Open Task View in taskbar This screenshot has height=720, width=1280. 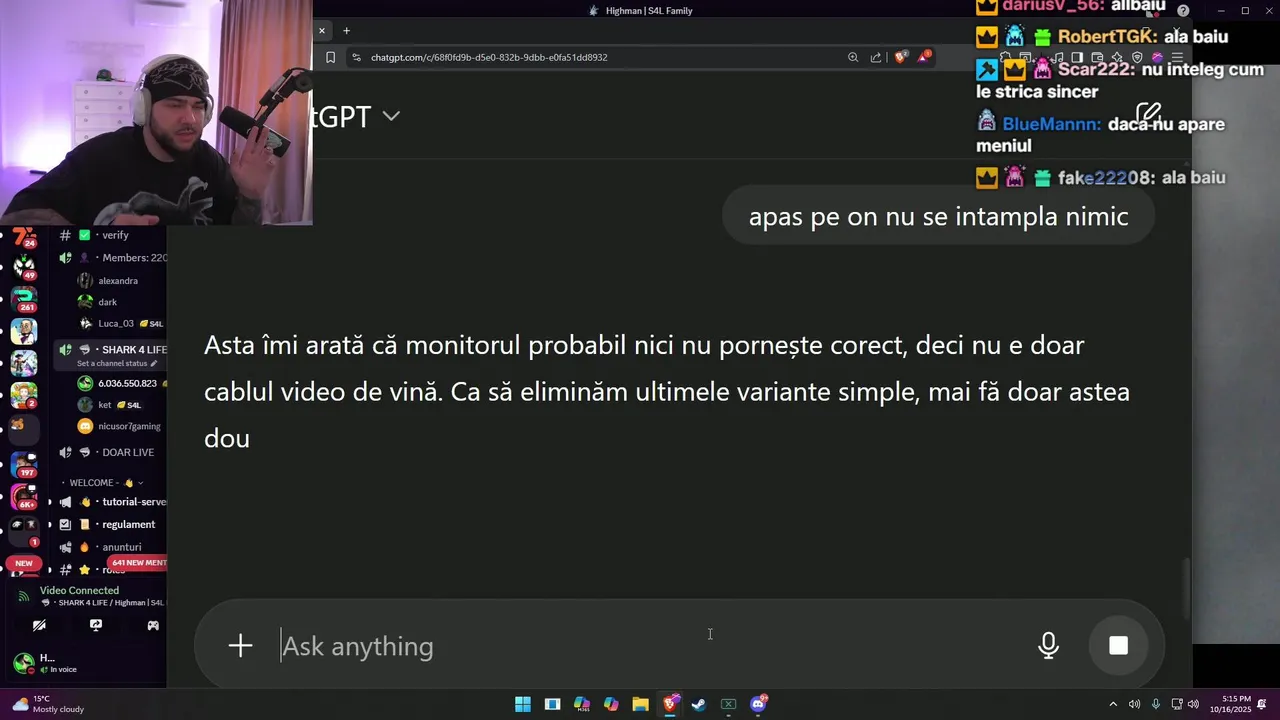click(x=552, y=704)
